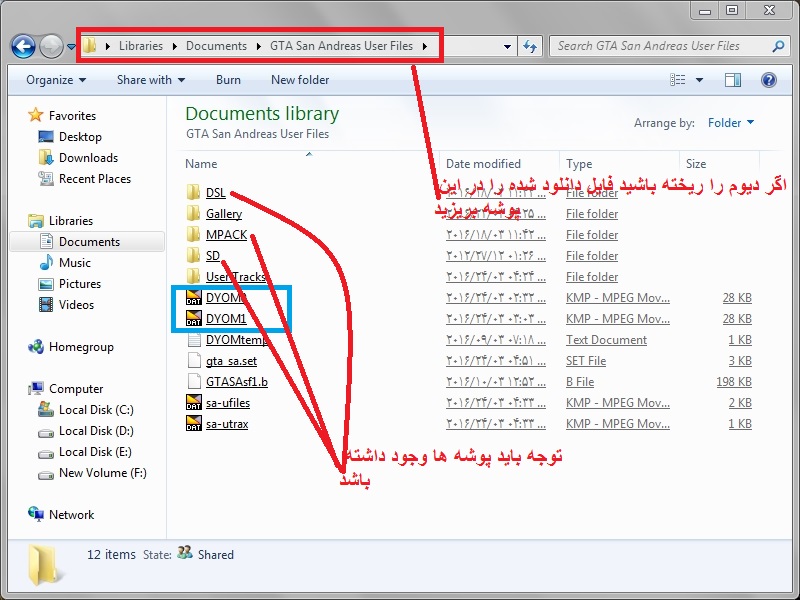This screenshot has width=800, height=600.
Task: Select the Gallery folder icon
Action: [x=193, y=213]
